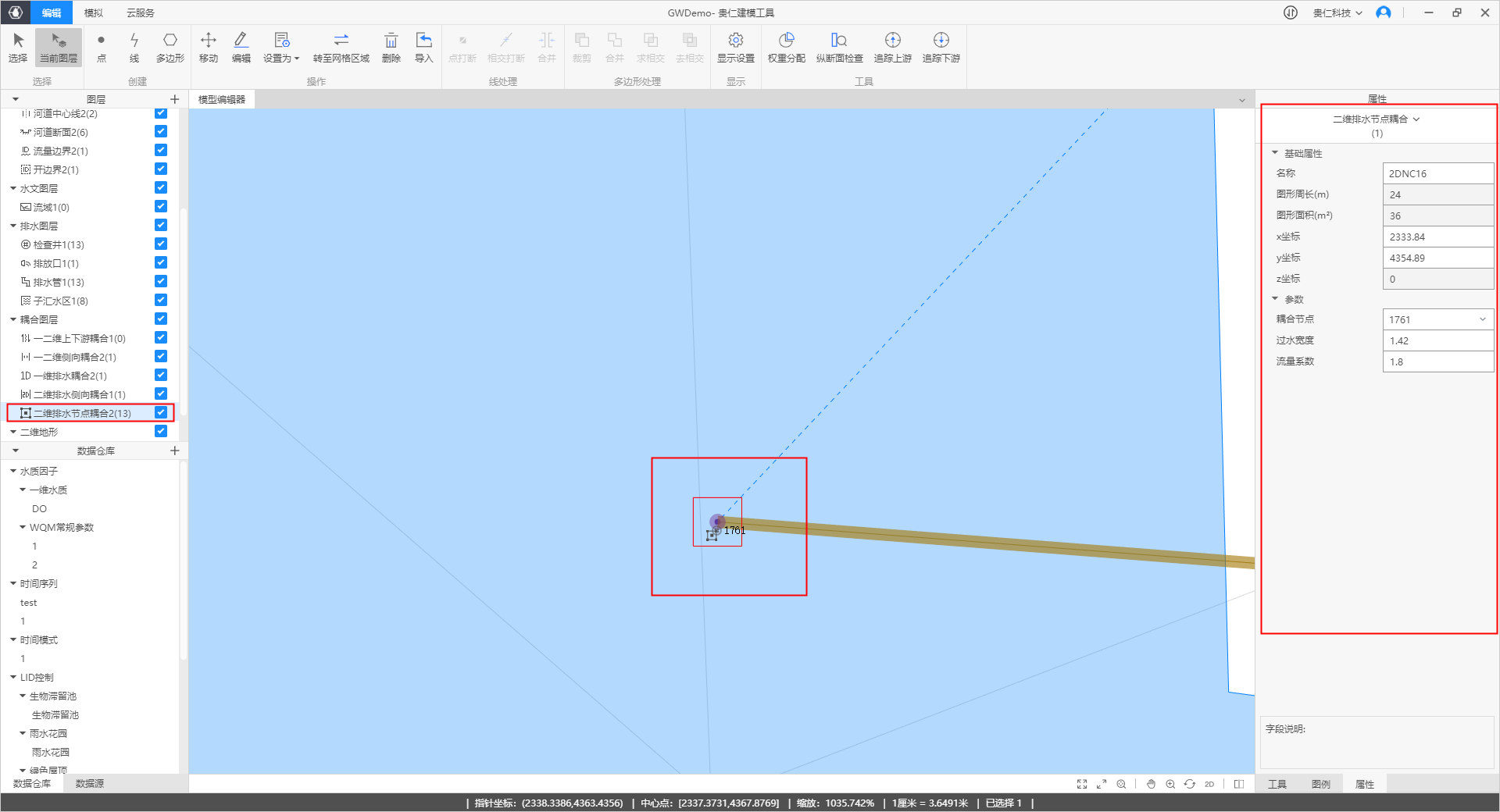Click the 追踪上游 trace upstream icon
This screenshot has height=812, width=1500.
click(x=892, y=47)
